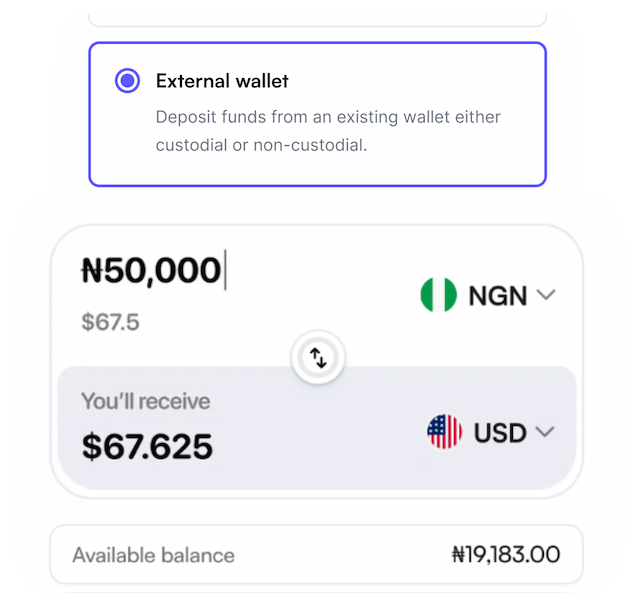Click the Available balance label
Screen dimensions: 640x607
point(153,555)
